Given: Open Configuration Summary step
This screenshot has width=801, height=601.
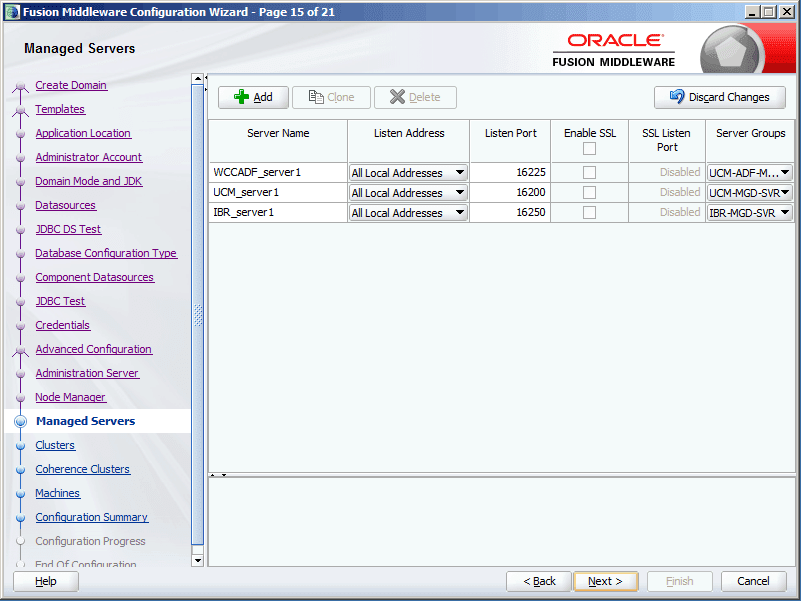Looking at the screenshot, I should click(91, 518).
